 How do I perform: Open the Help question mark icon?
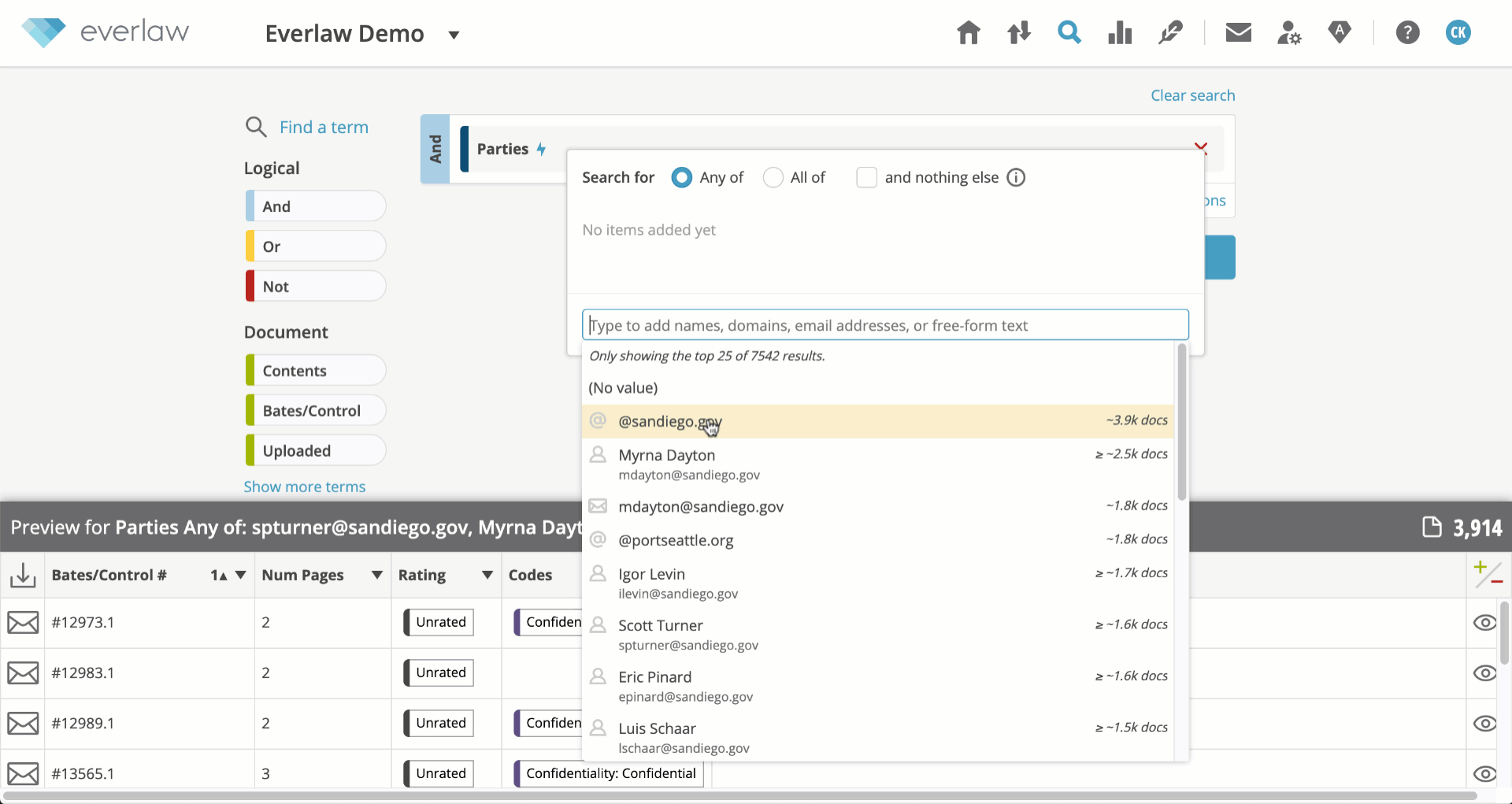[x=1407, y=33]
